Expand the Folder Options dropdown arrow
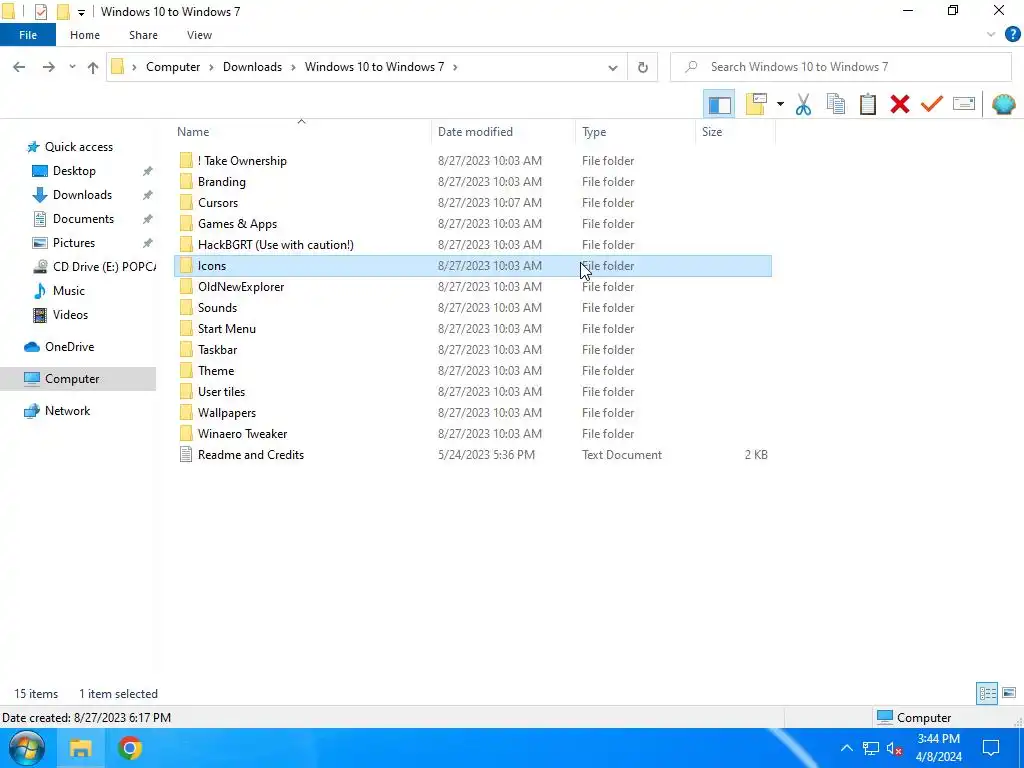The image size is (1024, 768). point(780,104)
